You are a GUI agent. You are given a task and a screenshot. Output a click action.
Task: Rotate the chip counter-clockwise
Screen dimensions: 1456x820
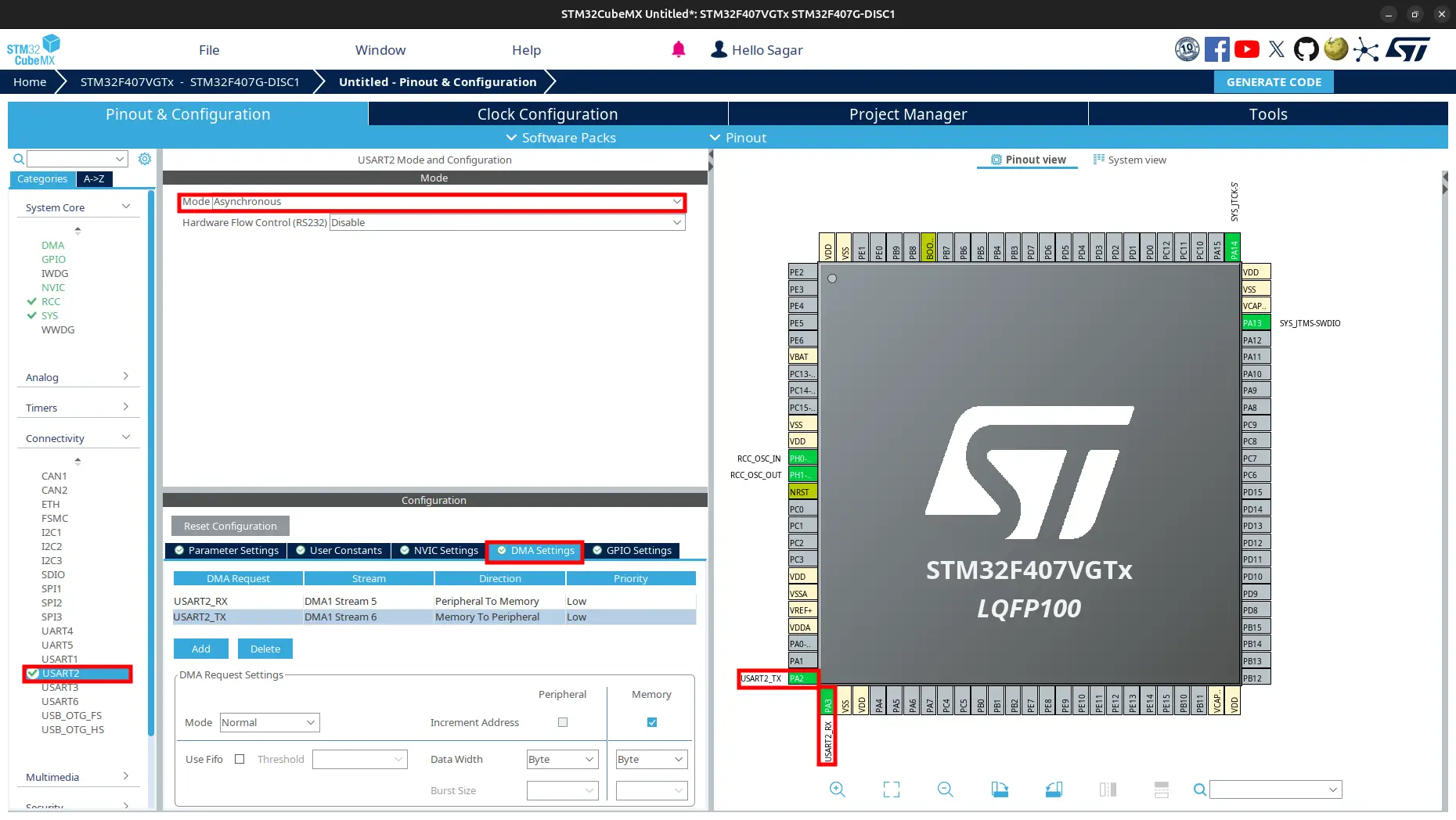(1054, 789)
